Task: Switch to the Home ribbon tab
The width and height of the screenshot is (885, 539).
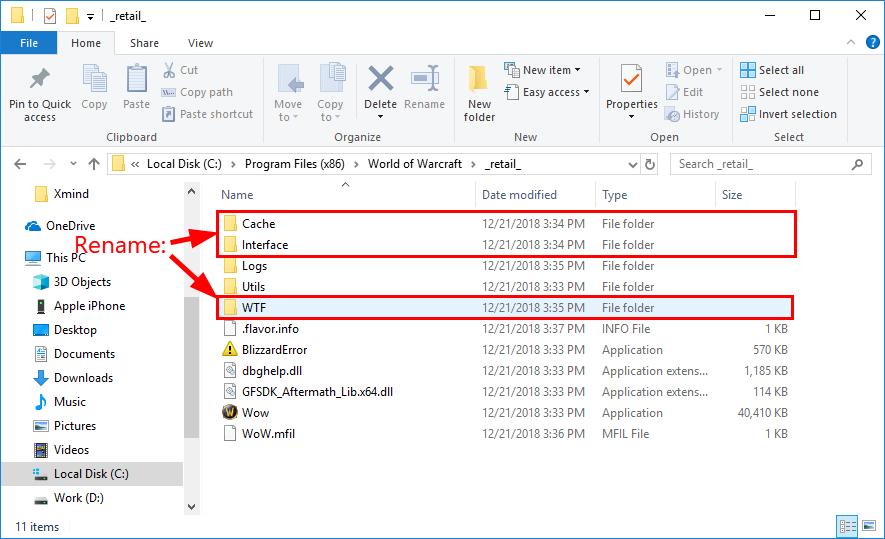Action: click(86, 43)
